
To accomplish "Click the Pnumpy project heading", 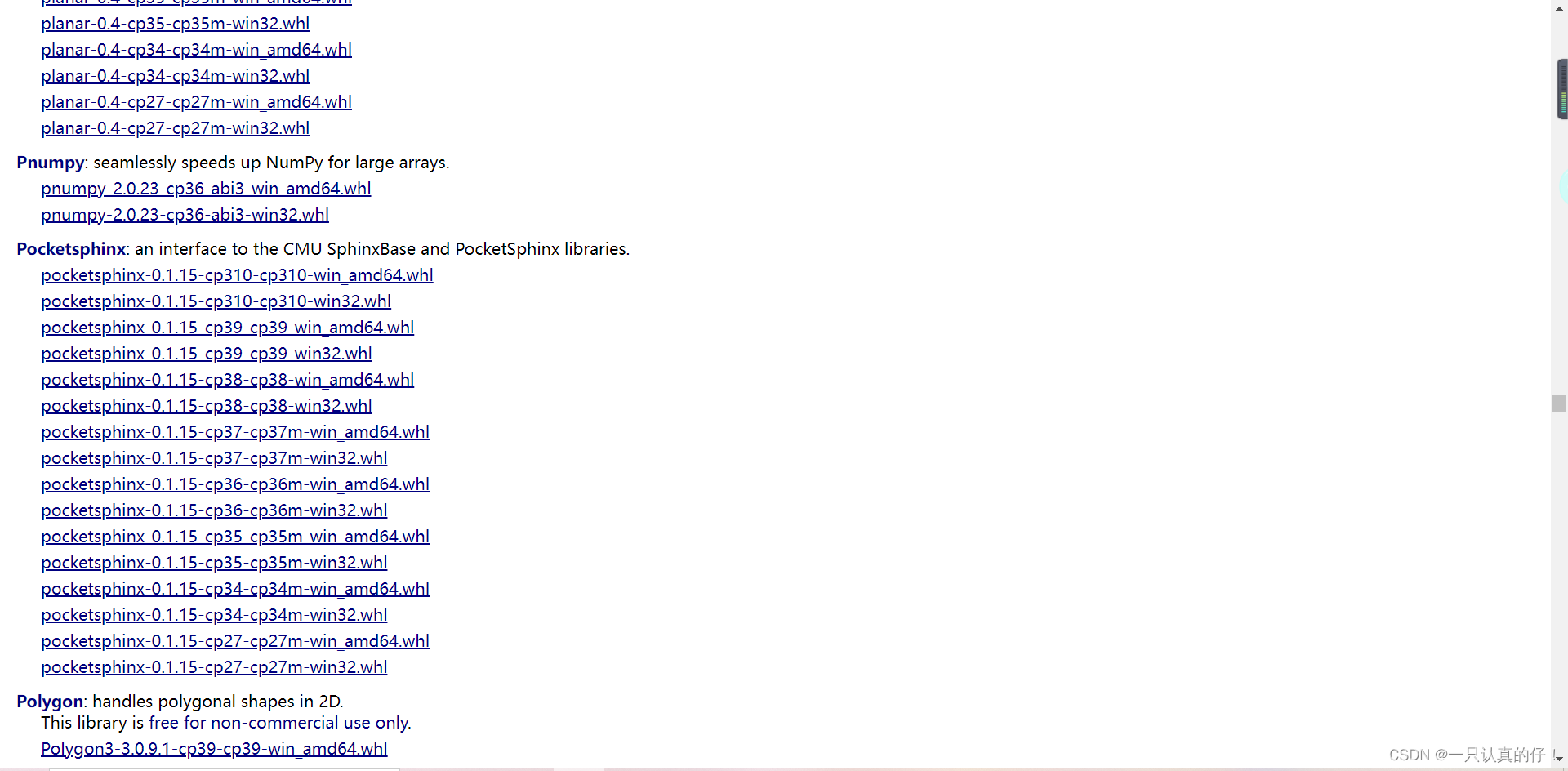I will point(51,163).
